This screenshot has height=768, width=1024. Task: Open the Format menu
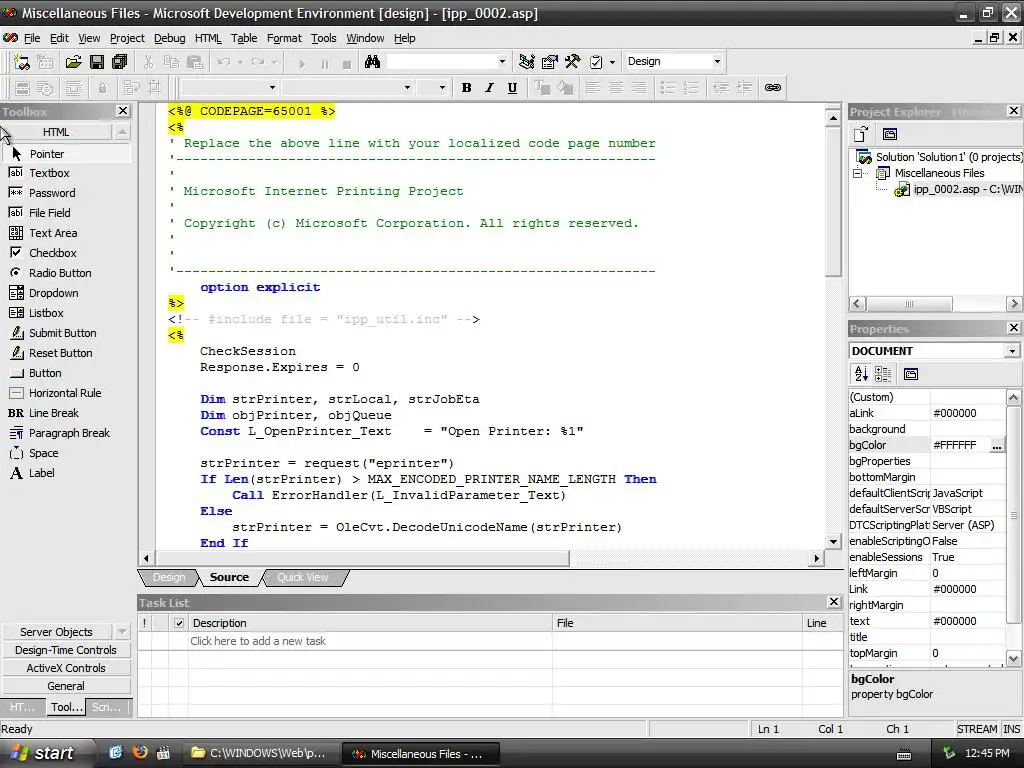pos(284,39)
